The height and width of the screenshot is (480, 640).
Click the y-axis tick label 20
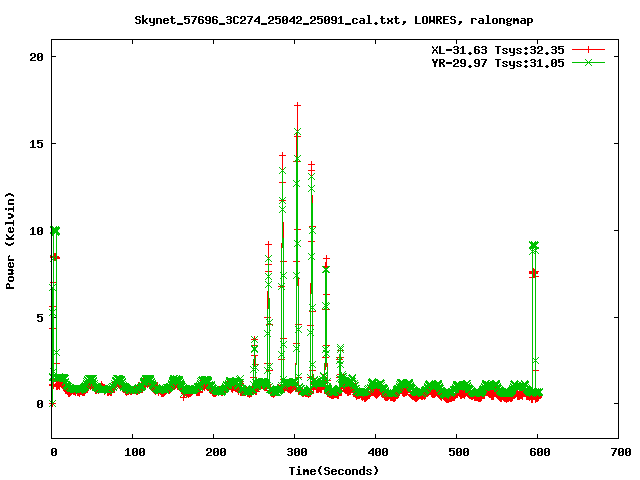[37, 57]
